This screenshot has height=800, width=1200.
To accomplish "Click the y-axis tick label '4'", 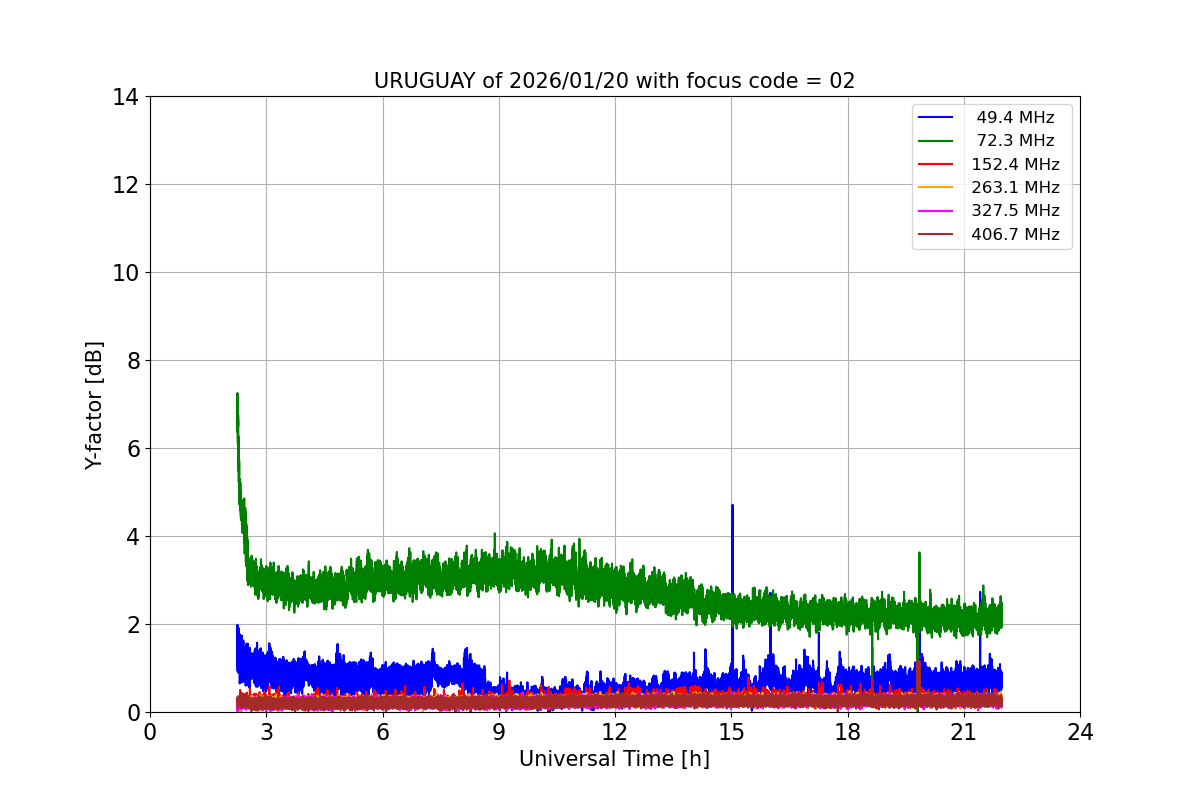I will click(x=132, y=537).
